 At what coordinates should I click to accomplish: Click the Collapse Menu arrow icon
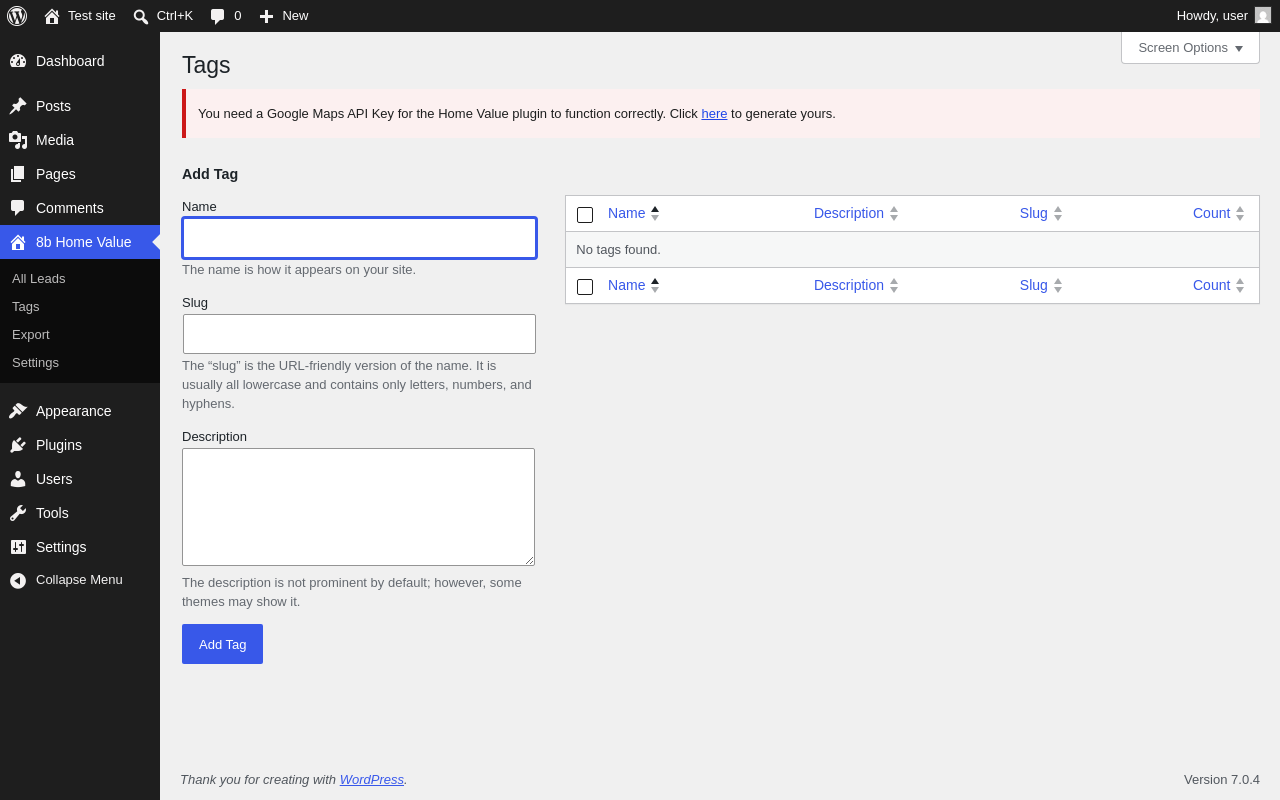(18, 580)
